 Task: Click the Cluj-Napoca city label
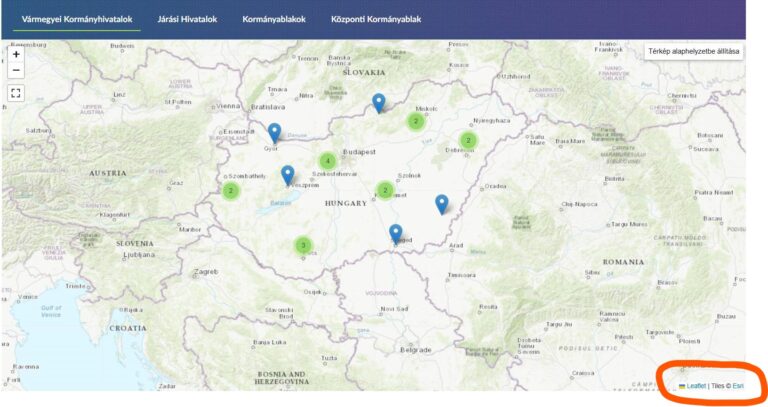[579, 204]
